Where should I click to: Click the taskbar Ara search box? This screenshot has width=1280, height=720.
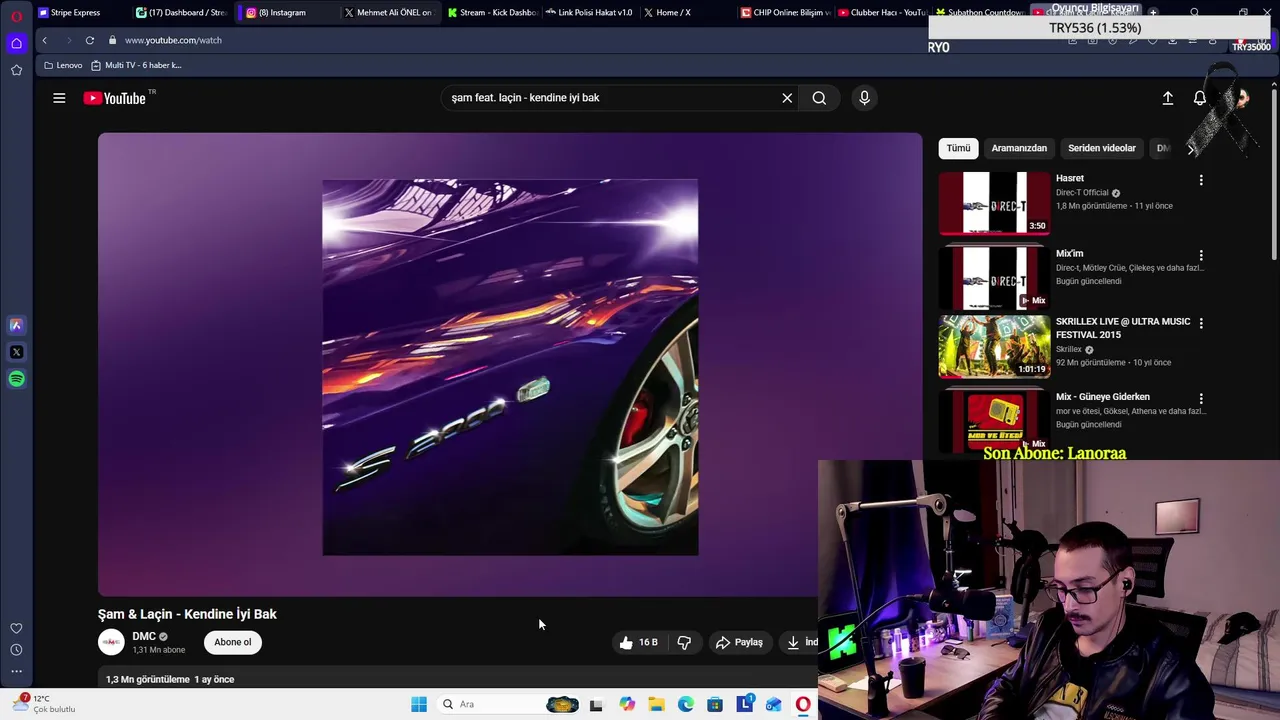[x=510, y=704]
